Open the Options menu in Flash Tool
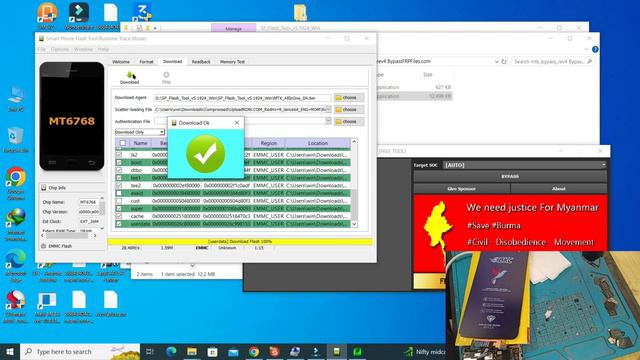The height and width of the screenshot is (360, 640). [60, 49]
